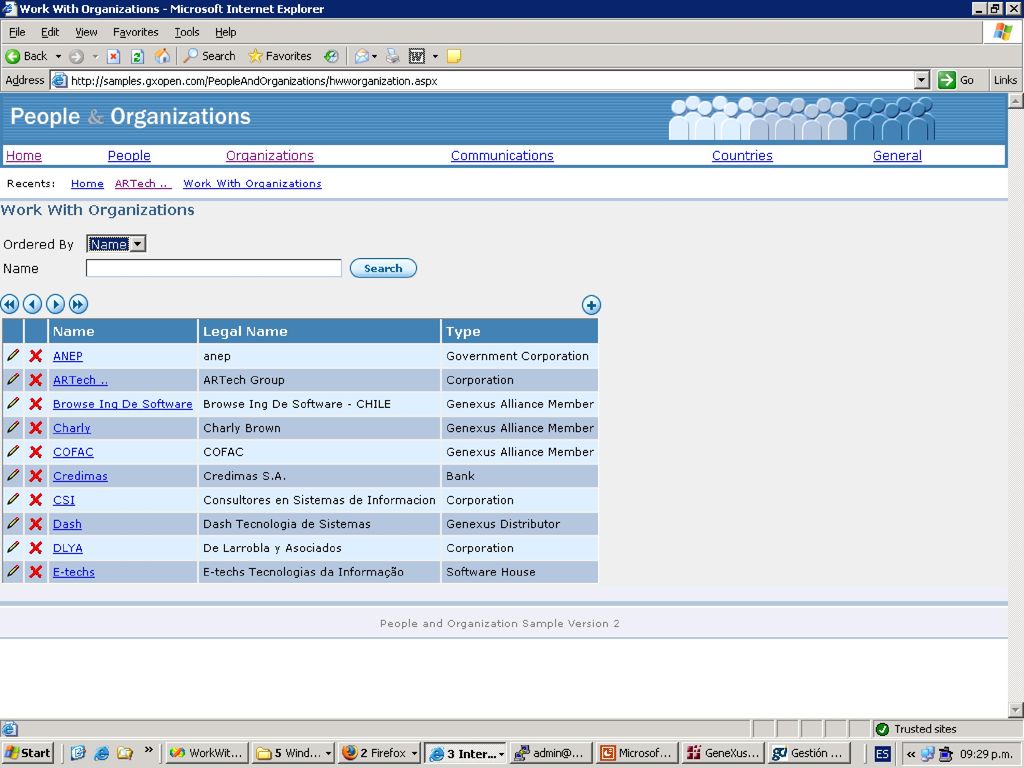Delete the E-techs organization row
This screenshot has width=1024, height=768.
point(36,572)
